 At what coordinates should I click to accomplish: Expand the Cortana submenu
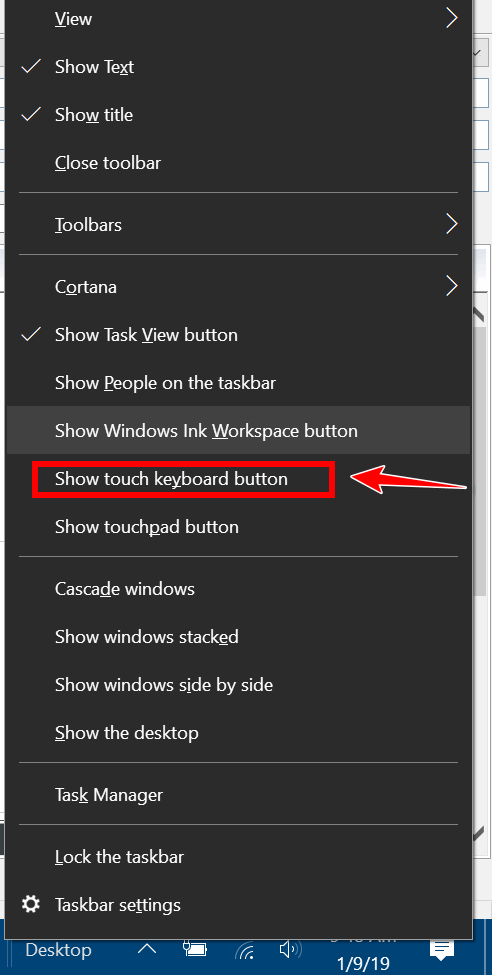click(238, 287)
